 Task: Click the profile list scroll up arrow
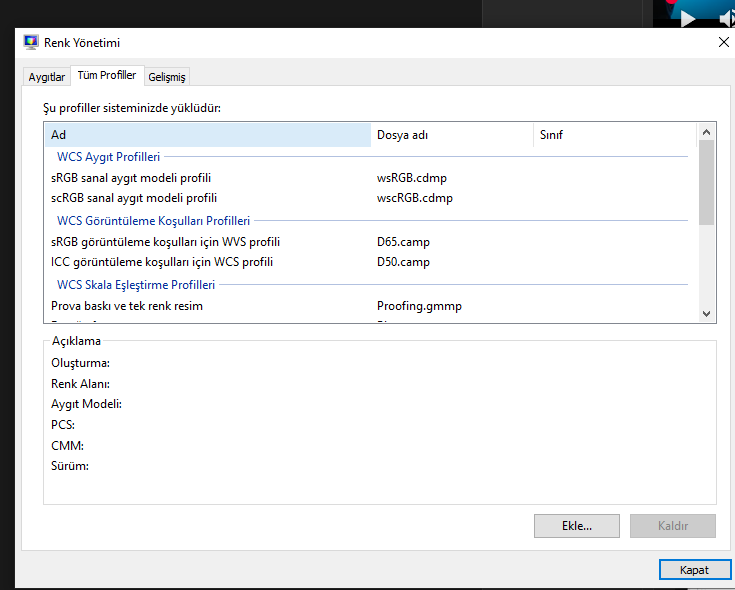[707, 133]
